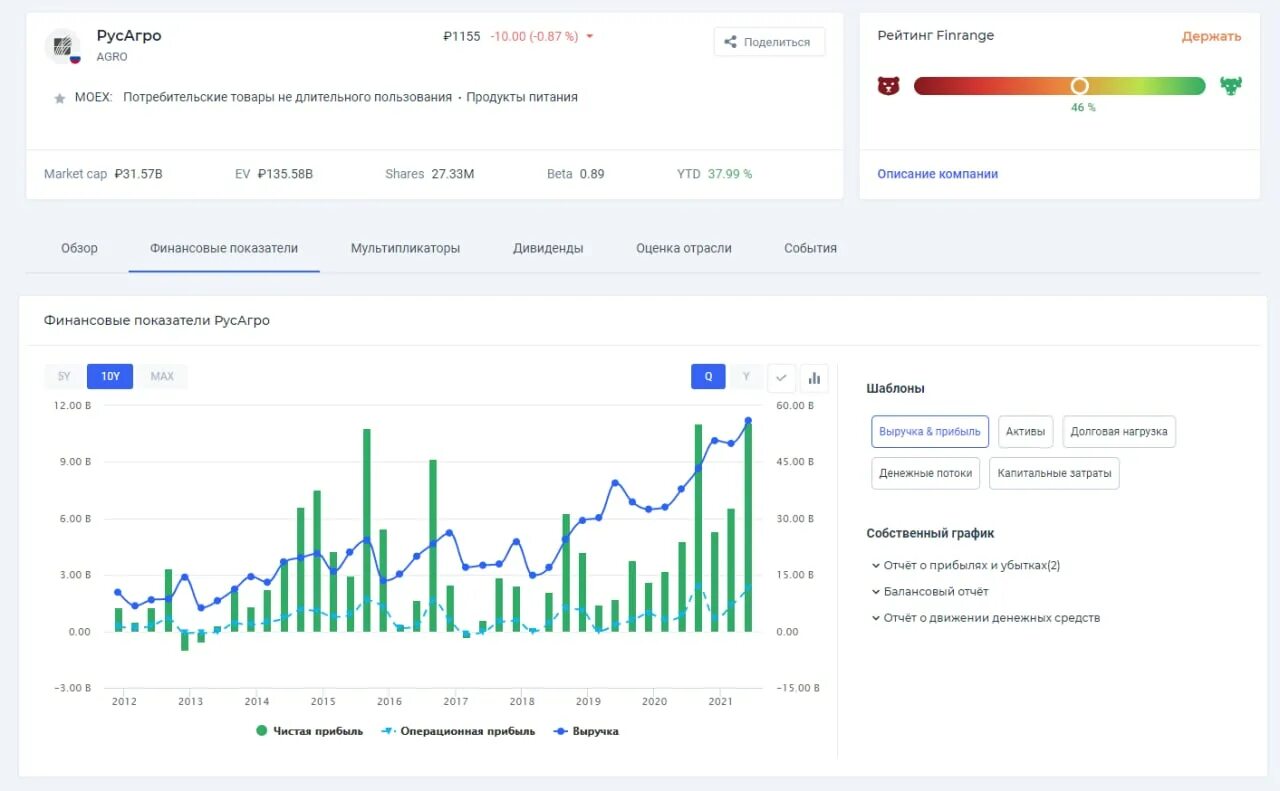Select the Денежные потоки template
Screen dimensions: 1280x791
[925, 473]
